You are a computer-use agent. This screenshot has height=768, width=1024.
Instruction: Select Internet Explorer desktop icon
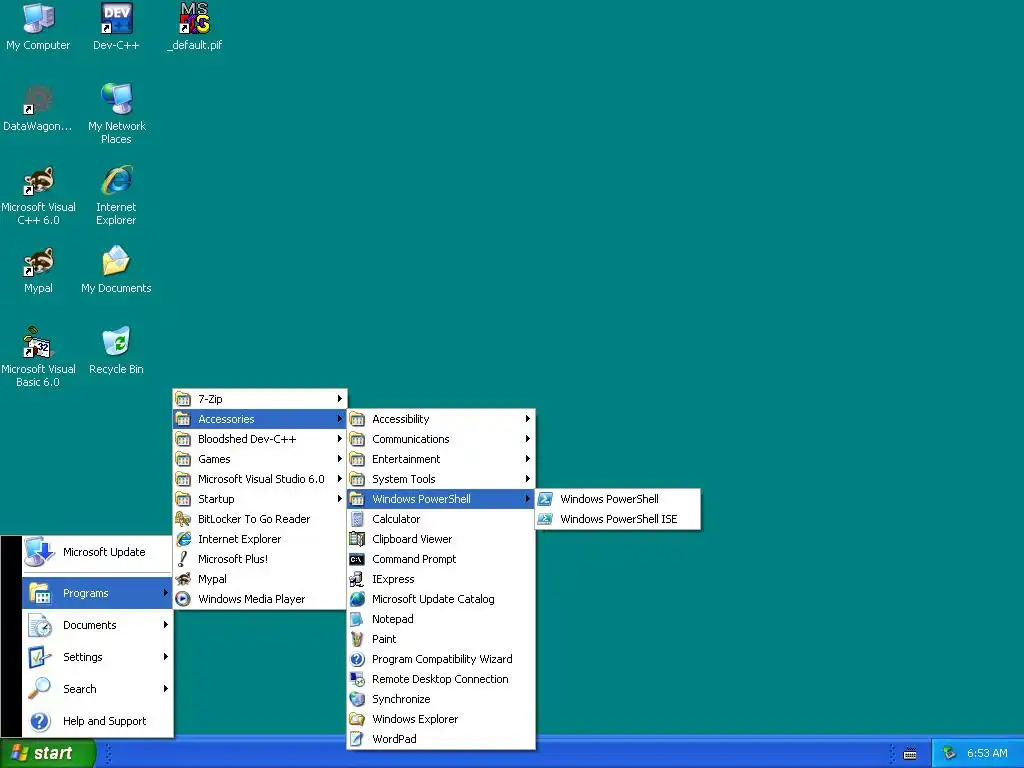[x=116, y=195]
